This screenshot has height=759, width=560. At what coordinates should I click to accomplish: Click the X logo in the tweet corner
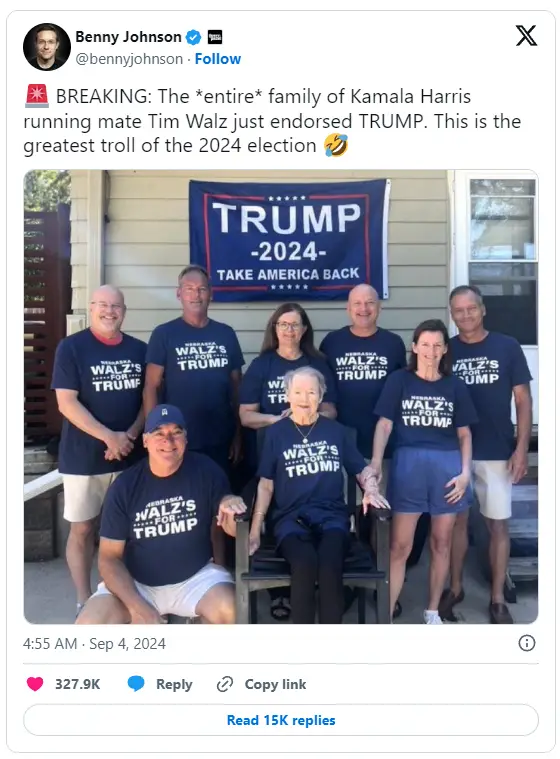(526, 36)
